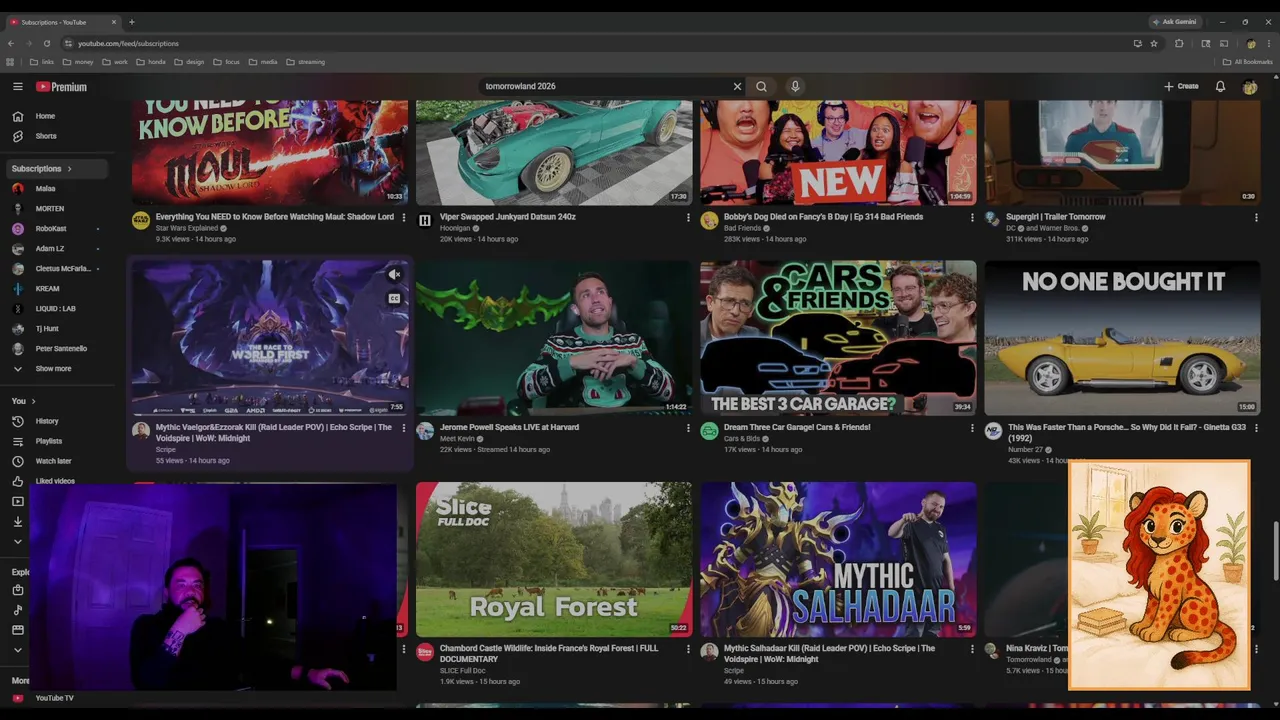Open the money bookmark folder

78,62
